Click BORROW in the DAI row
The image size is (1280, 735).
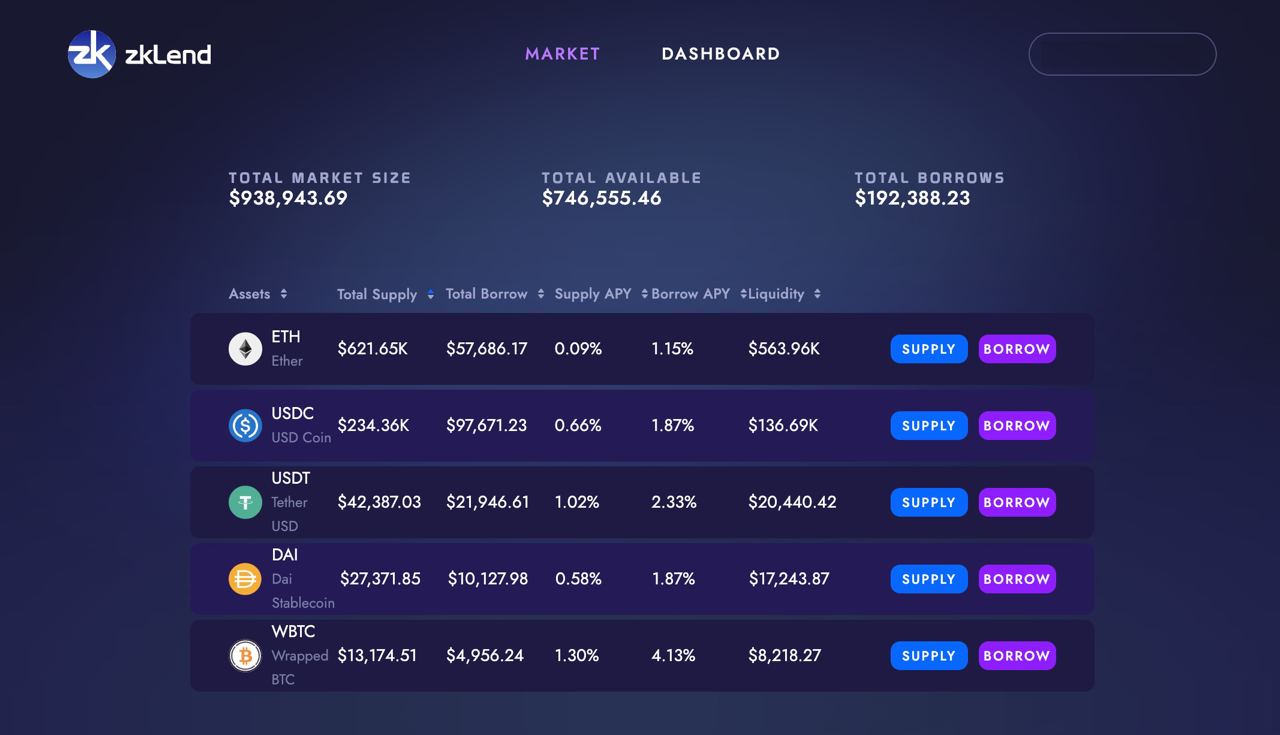(1017, 579)
